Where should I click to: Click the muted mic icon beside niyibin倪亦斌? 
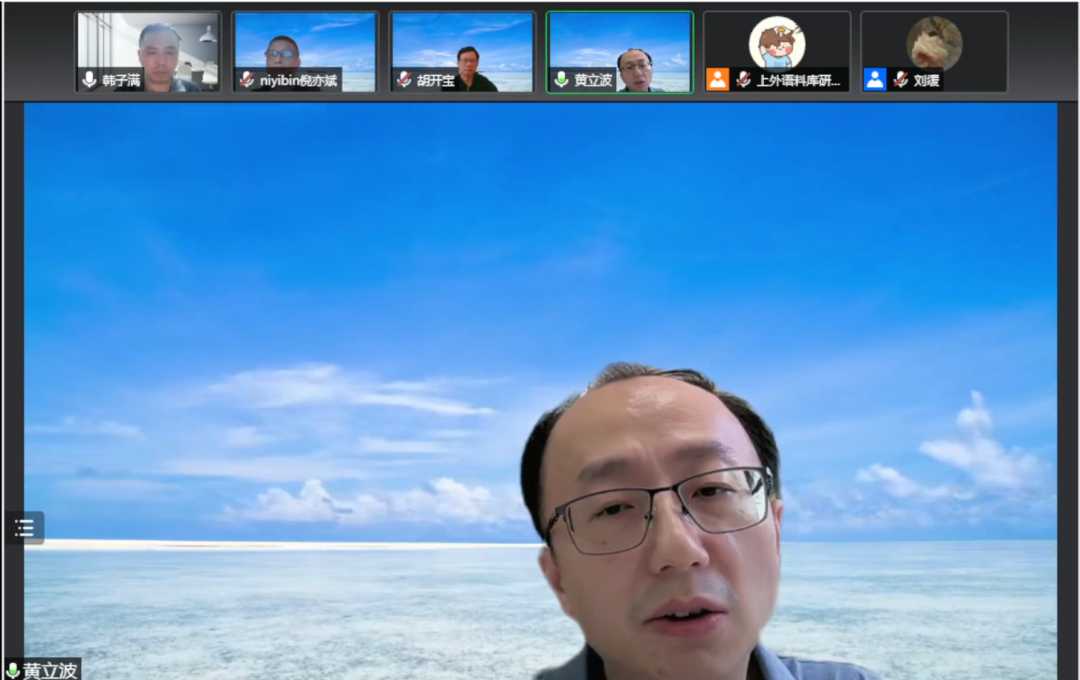tap(246, 80)
